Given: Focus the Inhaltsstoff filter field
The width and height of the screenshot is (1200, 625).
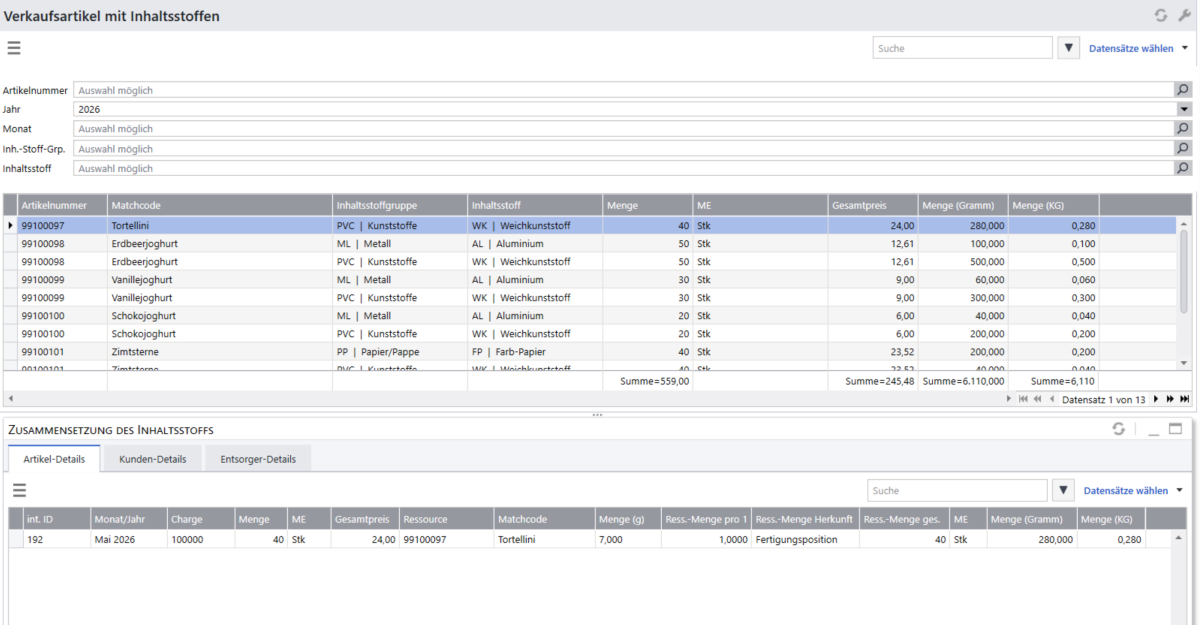Looking at the screenshot, I should [624, 168].
